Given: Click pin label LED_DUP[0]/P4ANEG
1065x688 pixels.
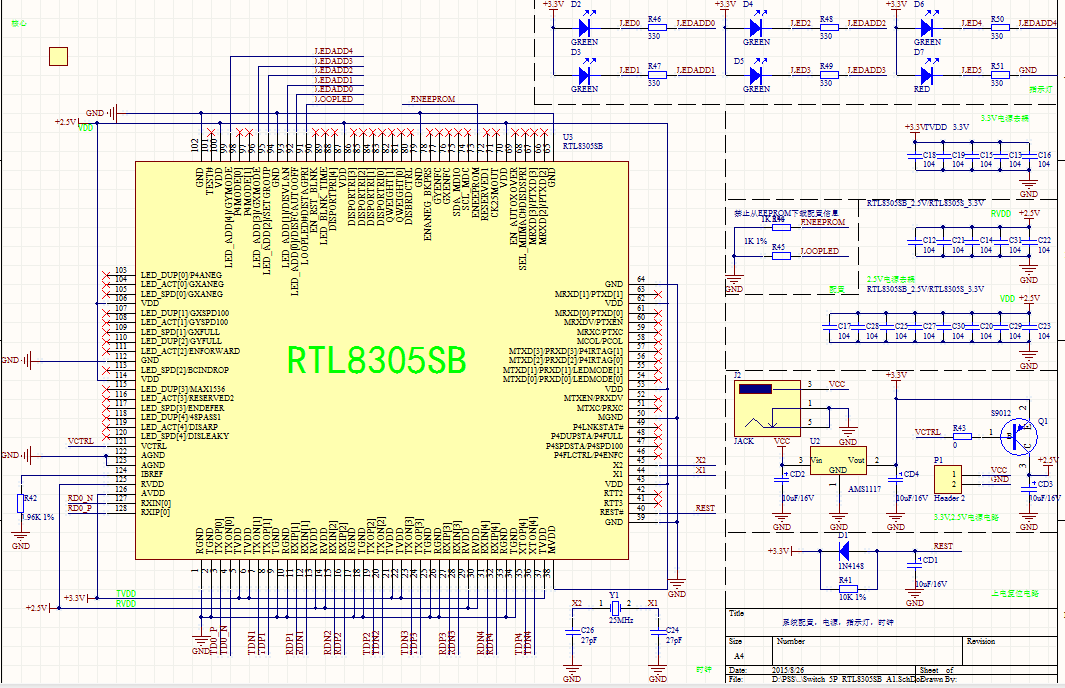Looking at the screenshot, I should point(181,275).
